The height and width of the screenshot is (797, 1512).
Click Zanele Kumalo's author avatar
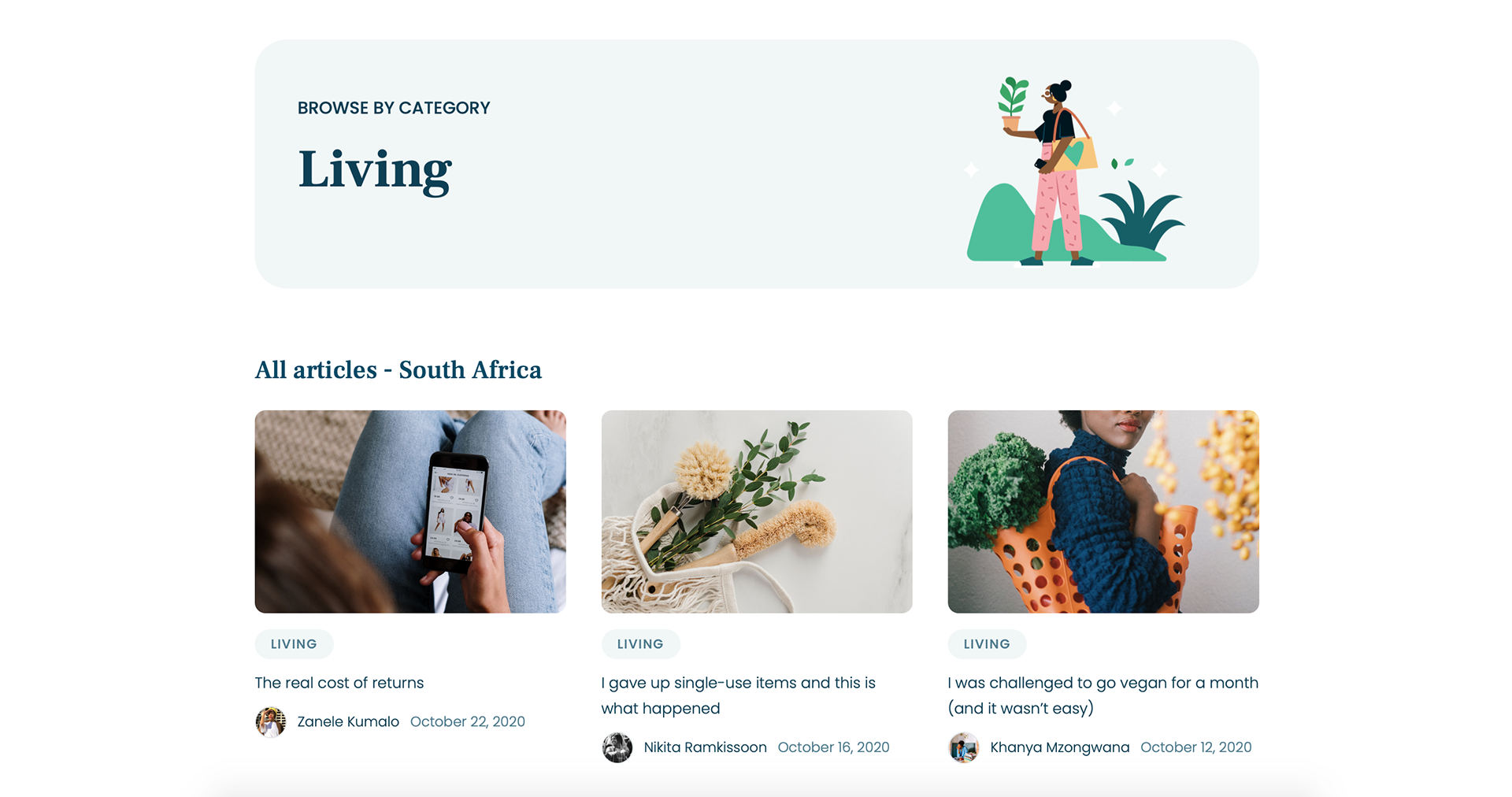tap(270, 721)
